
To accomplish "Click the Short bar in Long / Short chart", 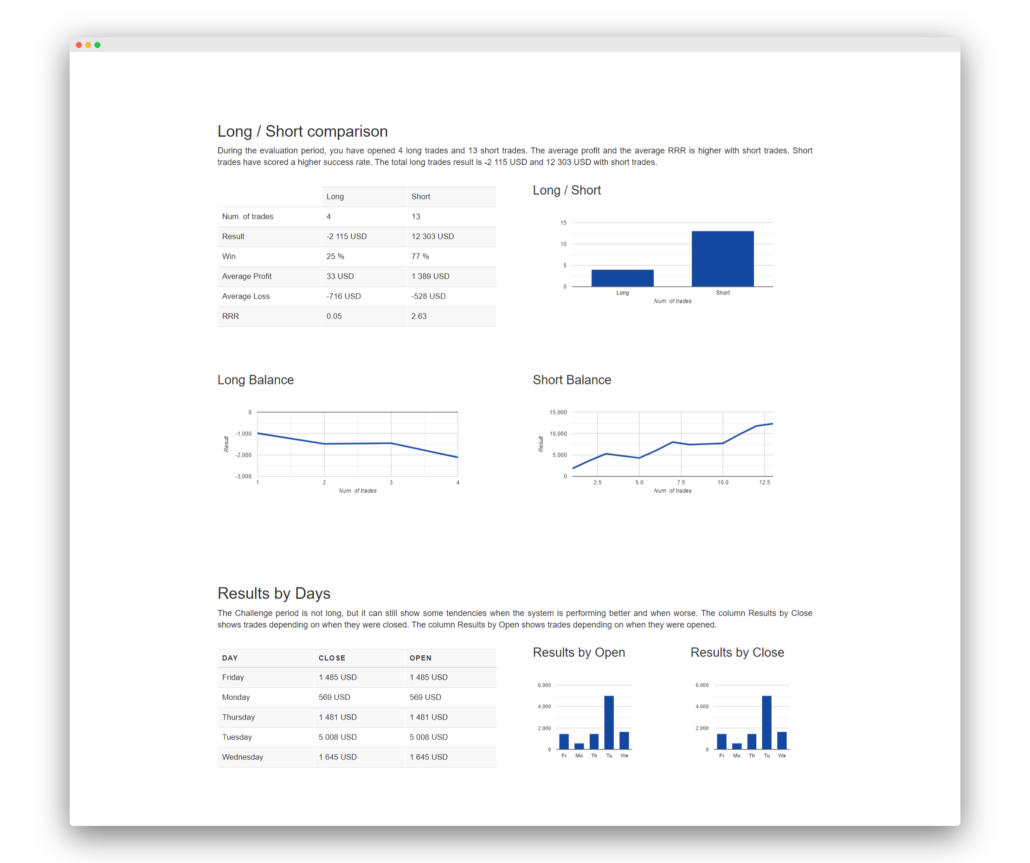I will pyautogui.click(x=723, y=259).
